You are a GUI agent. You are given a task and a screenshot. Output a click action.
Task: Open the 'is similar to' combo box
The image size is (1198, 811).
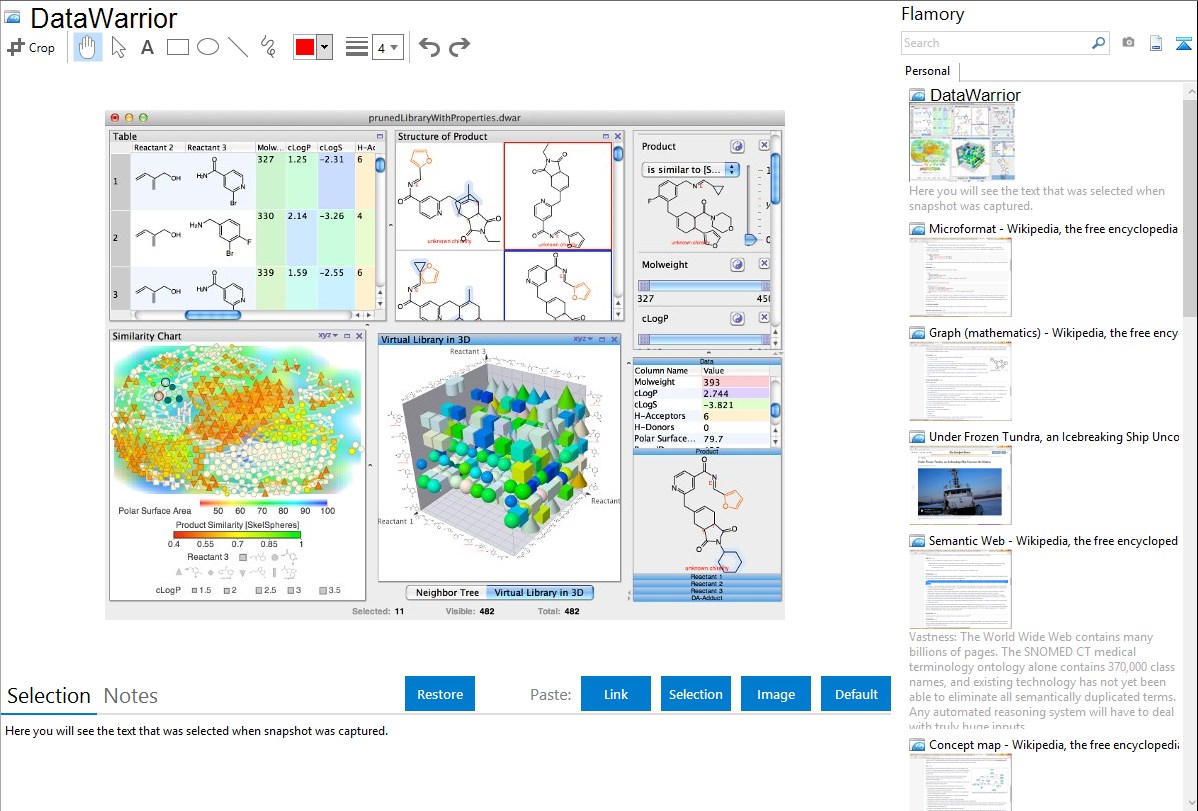click(x=691, y=170)
